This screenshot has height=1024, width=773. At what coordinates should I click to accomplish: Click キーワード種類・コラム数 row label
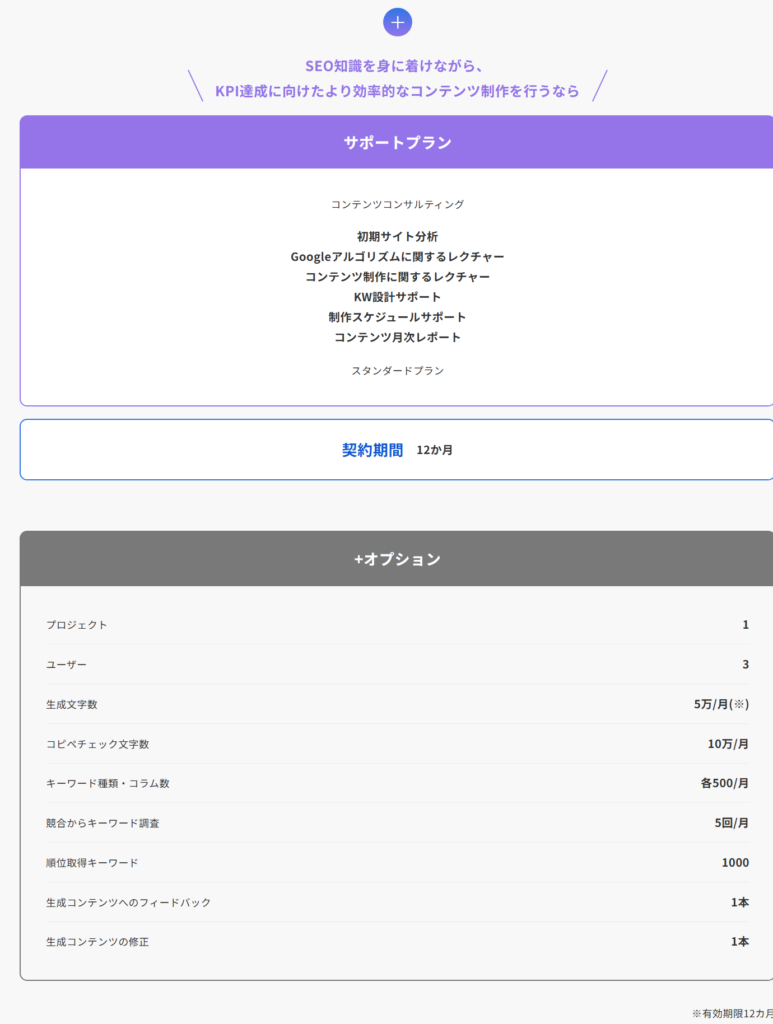tap(108, 784)
